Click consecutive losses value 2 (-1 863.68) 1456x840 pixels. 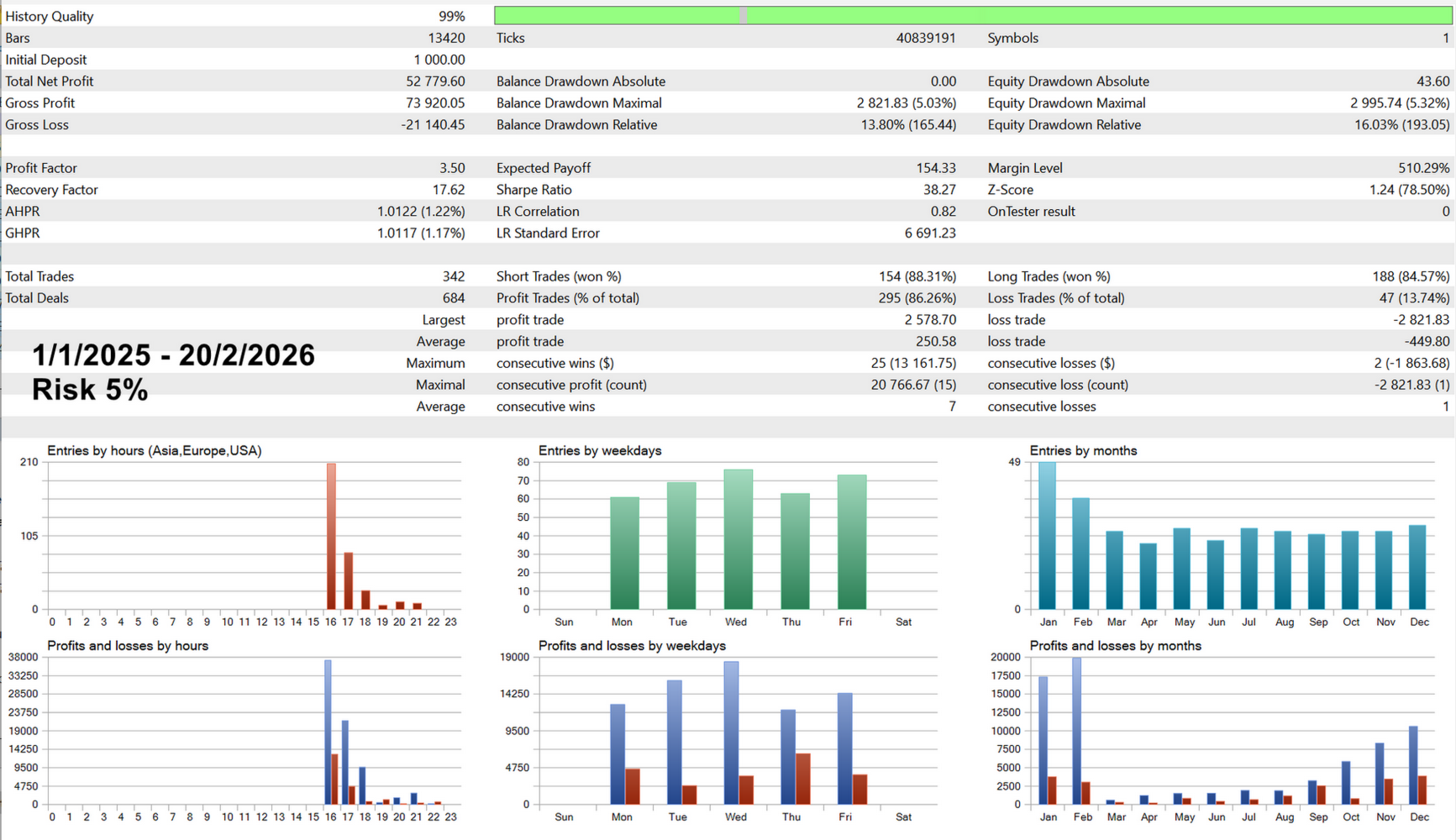1412,364
